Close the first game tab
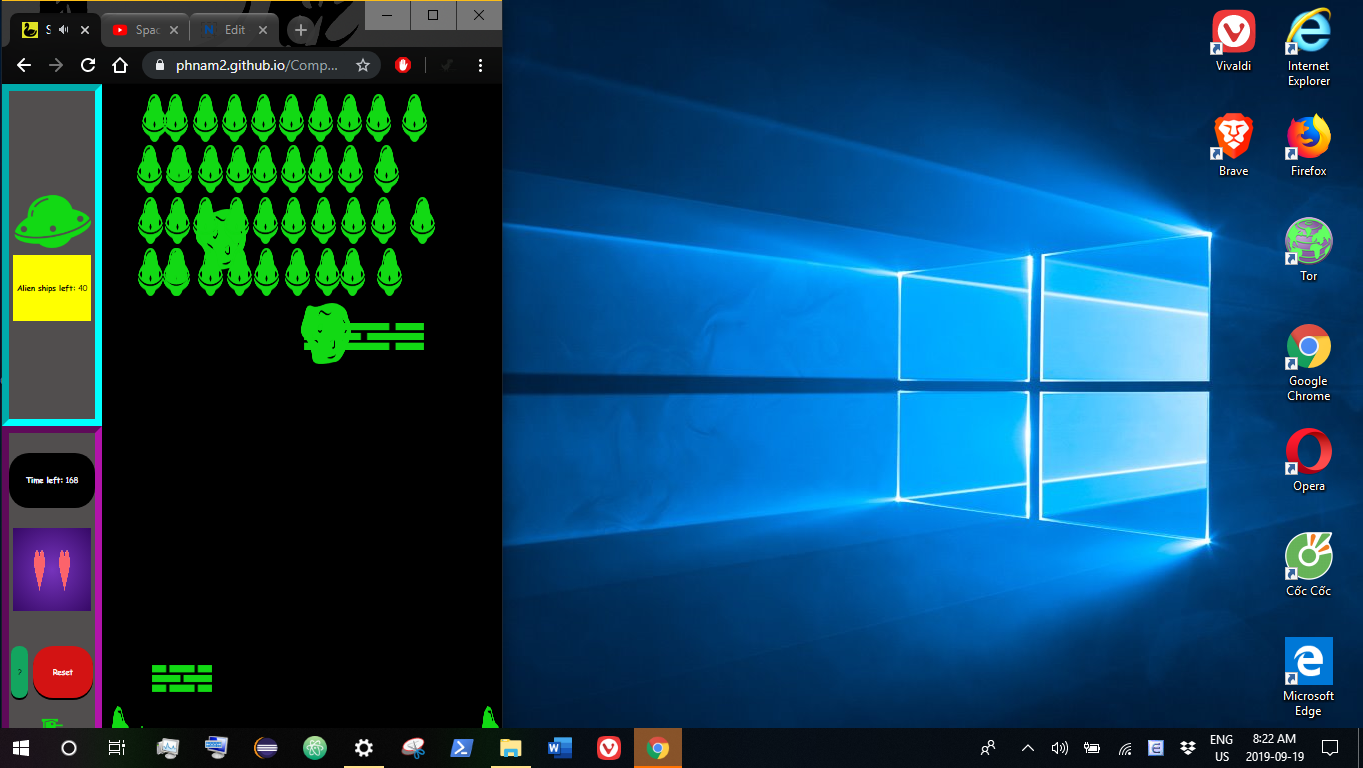 coord(85,30)
